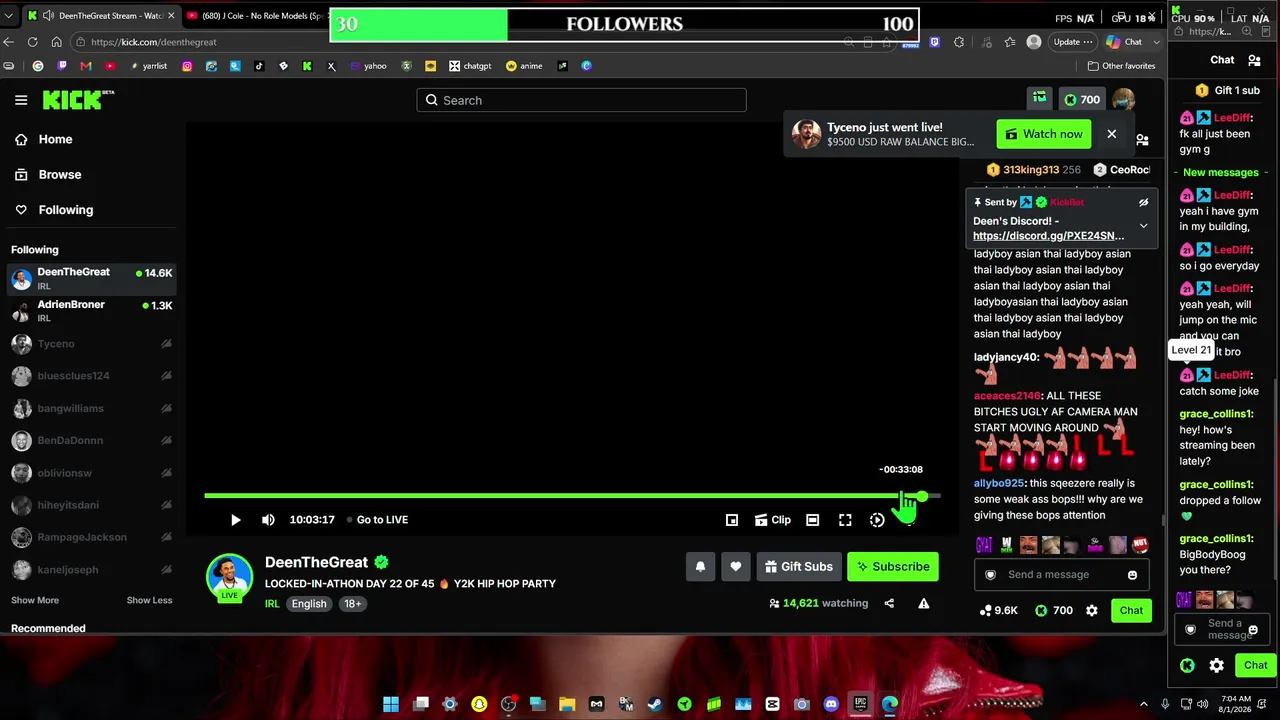Open the playback settings icon on player

pos(877,520)
